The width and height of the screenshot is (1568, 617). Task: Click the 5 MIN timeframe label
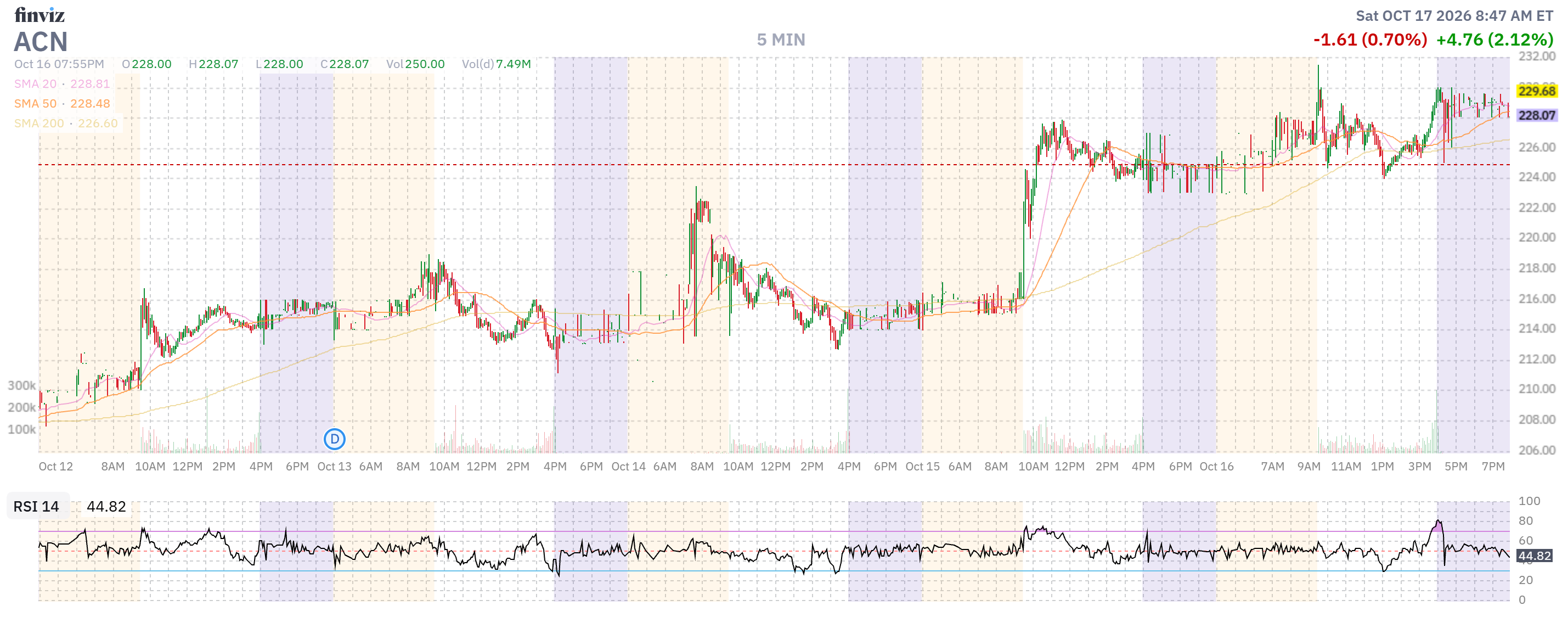coord(781,40)
